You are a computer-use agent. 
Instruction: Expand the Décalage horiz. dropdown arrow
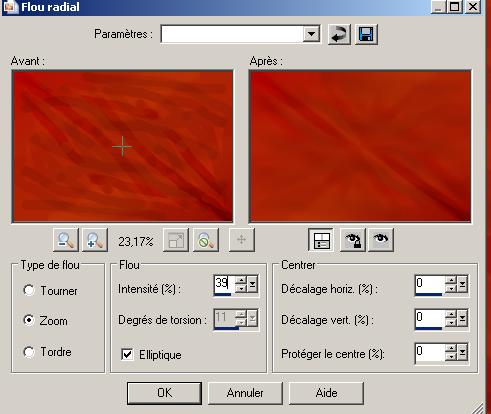tap(462, 284)
